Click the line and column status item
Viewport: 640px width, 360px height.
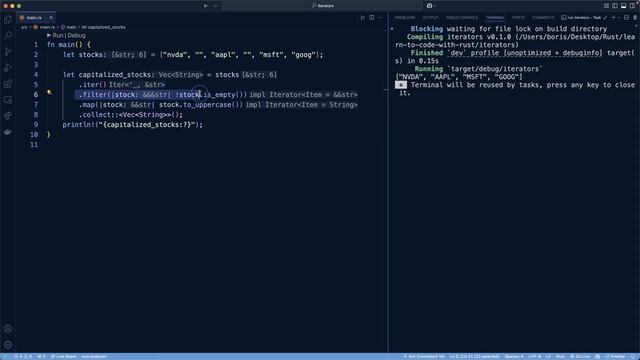(x=474, y=356)
